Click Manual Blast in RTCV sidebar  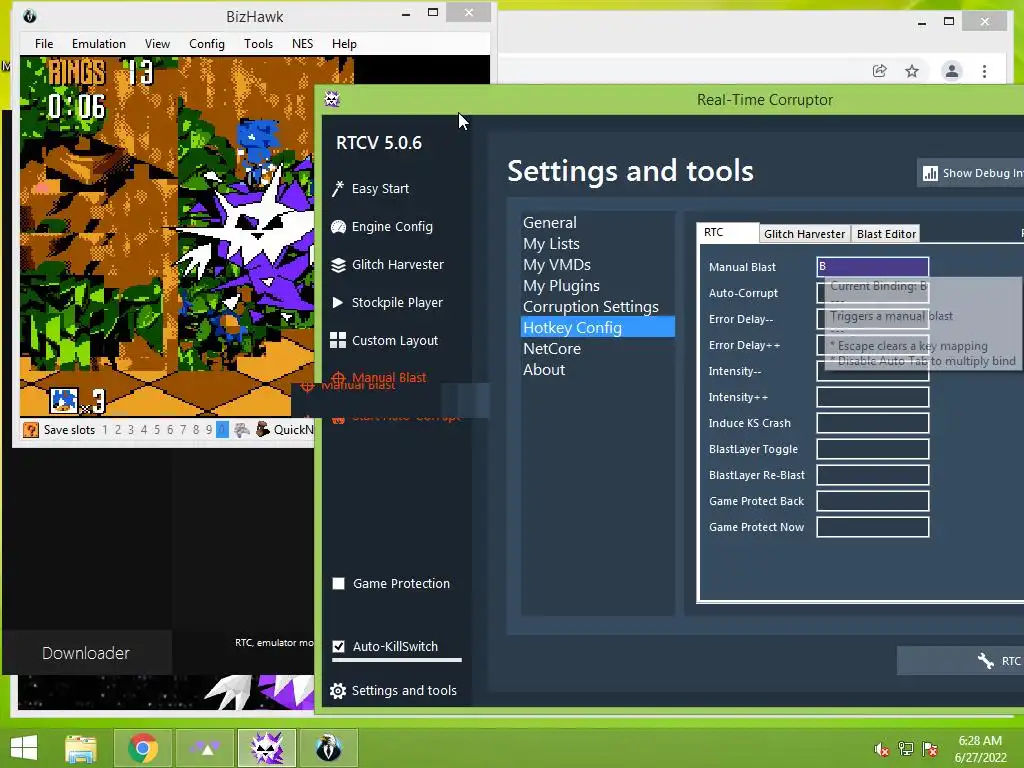pos(379,377)
